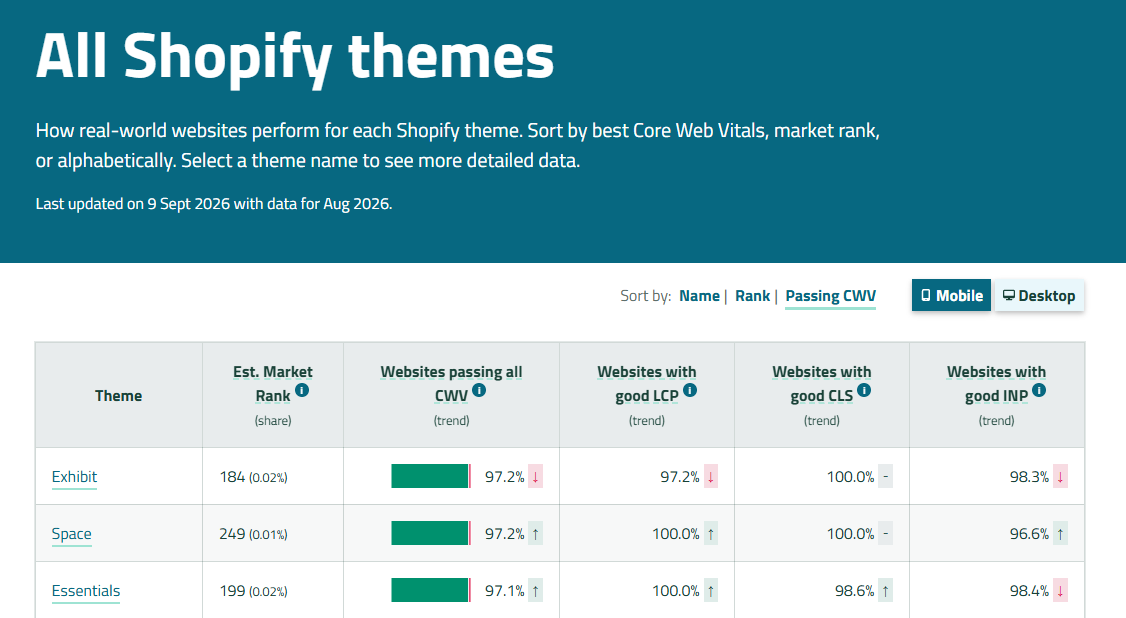Click the Websites with good CLS header
This screenshot has height=618, width=1126.
pyautogui.click(x=822, y=384)
